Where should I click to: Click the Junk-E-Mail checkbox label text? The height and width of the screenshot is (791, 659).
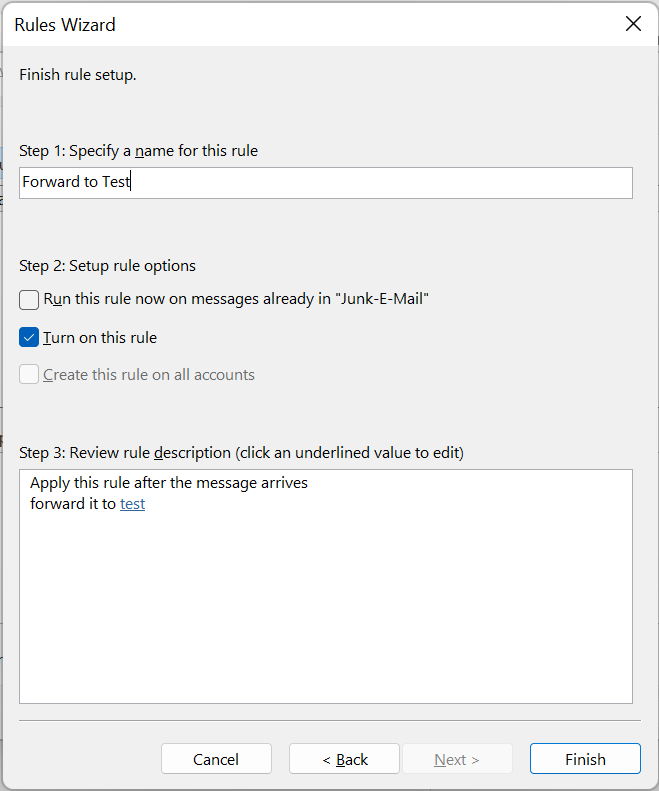236,299
